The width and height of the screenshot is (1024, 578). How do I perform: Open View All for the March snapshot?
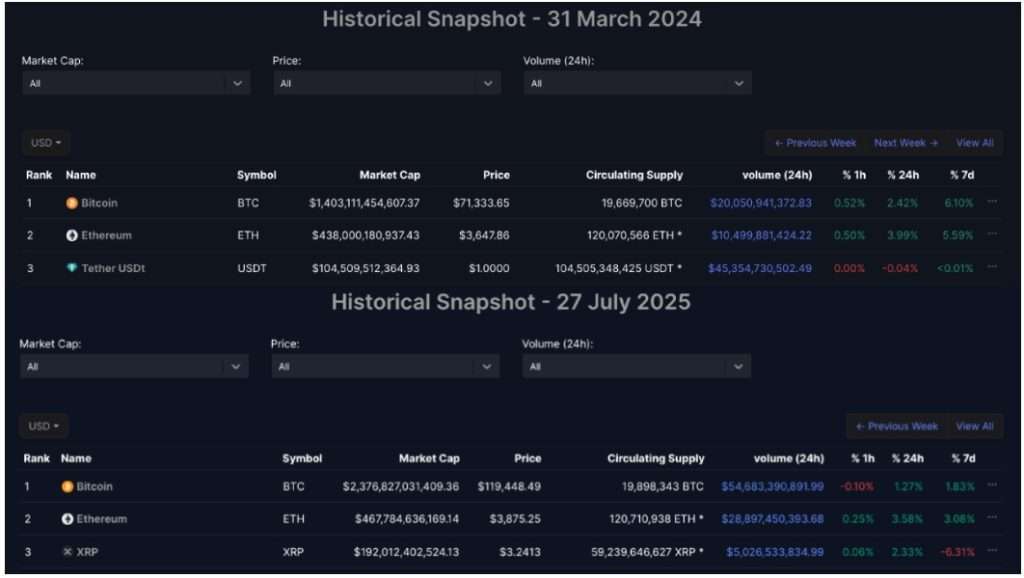coord(974,143)
